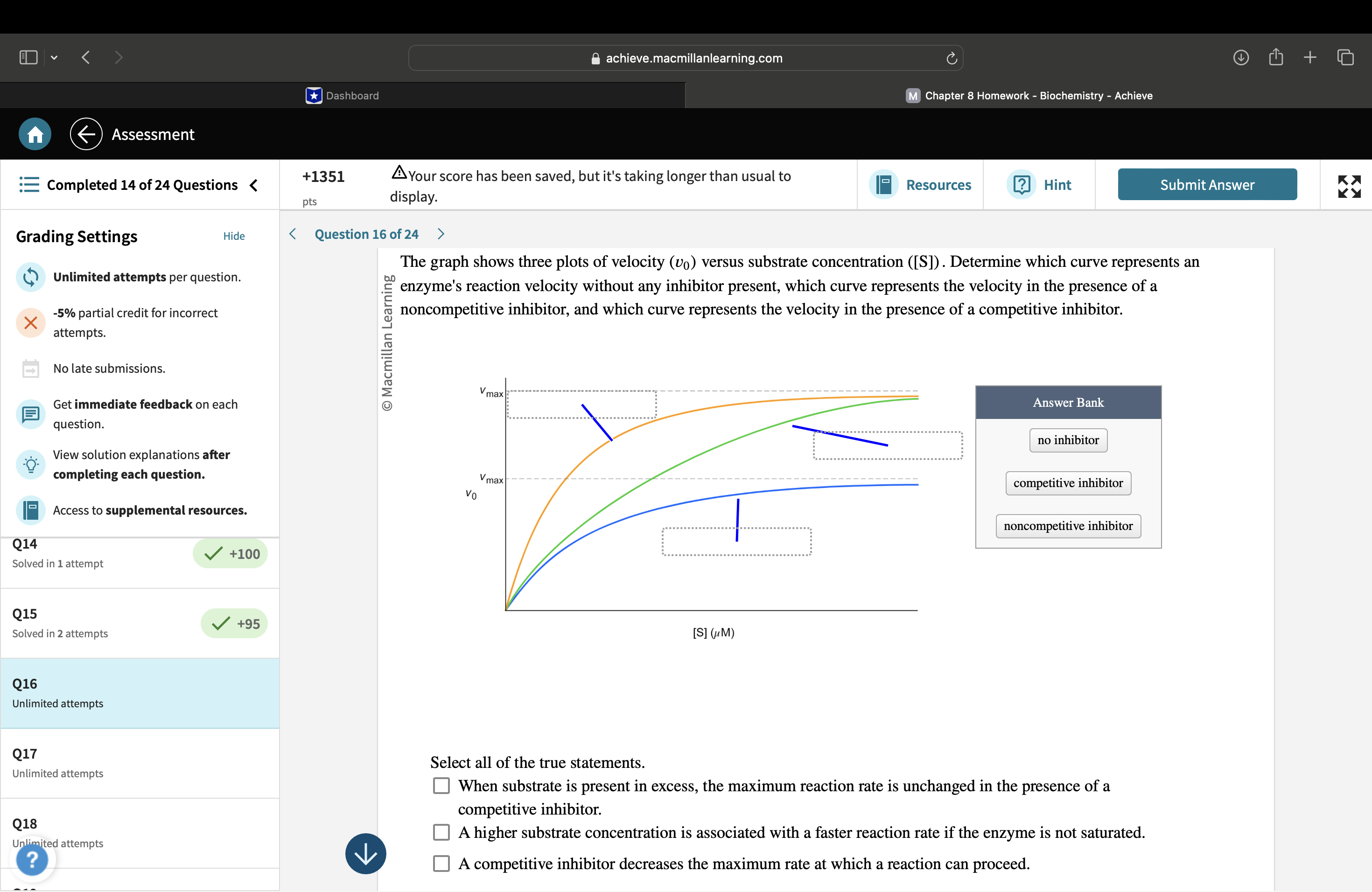Reload page in address bar
Image resolution: width=1372 pixels, height=892 pixels.
tap(951, 58)
